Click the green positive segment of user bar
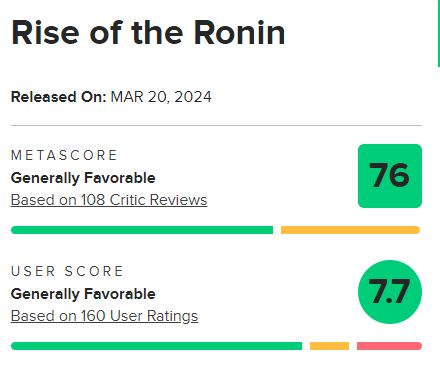The height and width of the screenshot is (368, 440). [156, 346]
